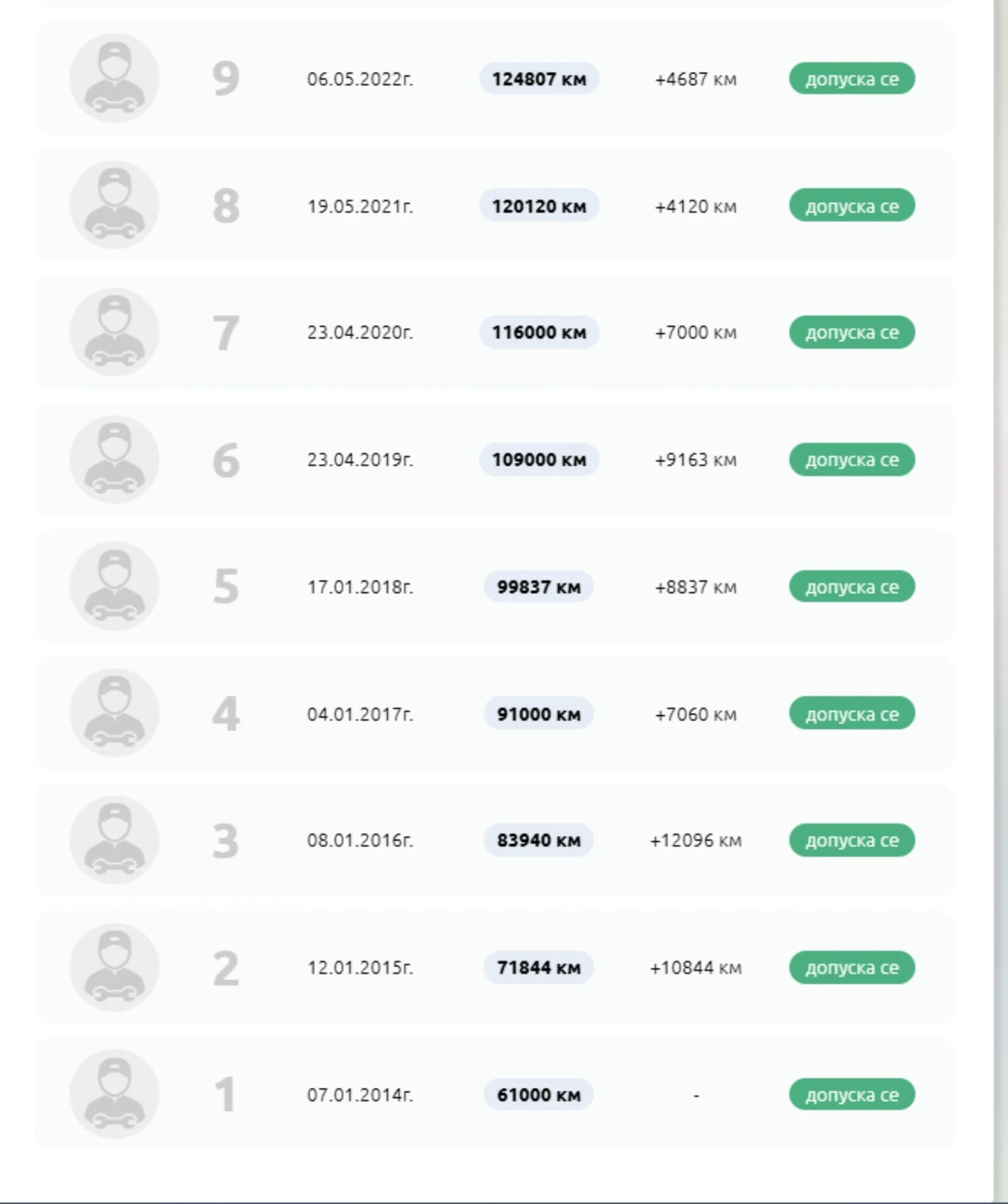This screenshot has width=1008, height=1204.
Task: Click the mechanic avatar icon for inspection 6
Action: [114, 460]
